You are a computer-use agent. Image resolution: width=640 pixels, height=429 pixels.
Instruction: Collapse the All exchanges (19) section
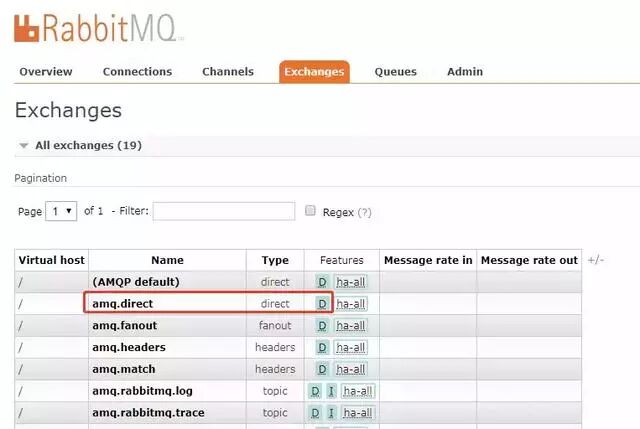[x=88, y=145]
